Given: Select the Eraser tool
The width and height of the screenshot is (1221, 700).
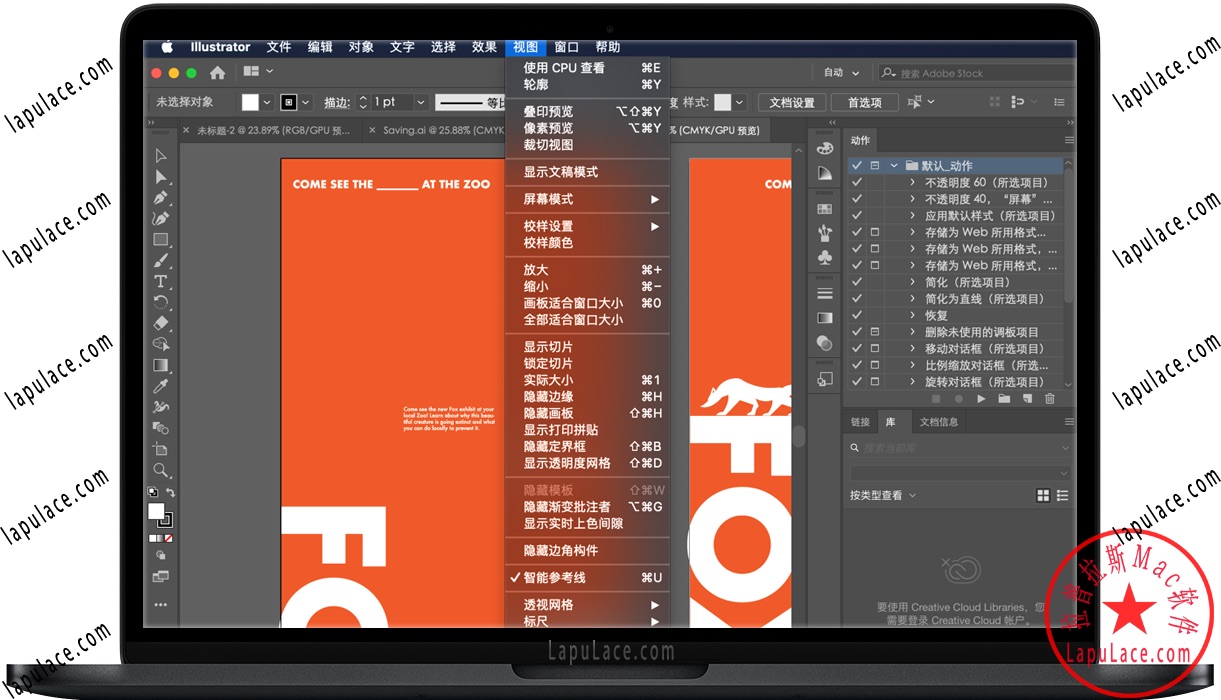Looking at the screenshot, I should tap(160, 324).
